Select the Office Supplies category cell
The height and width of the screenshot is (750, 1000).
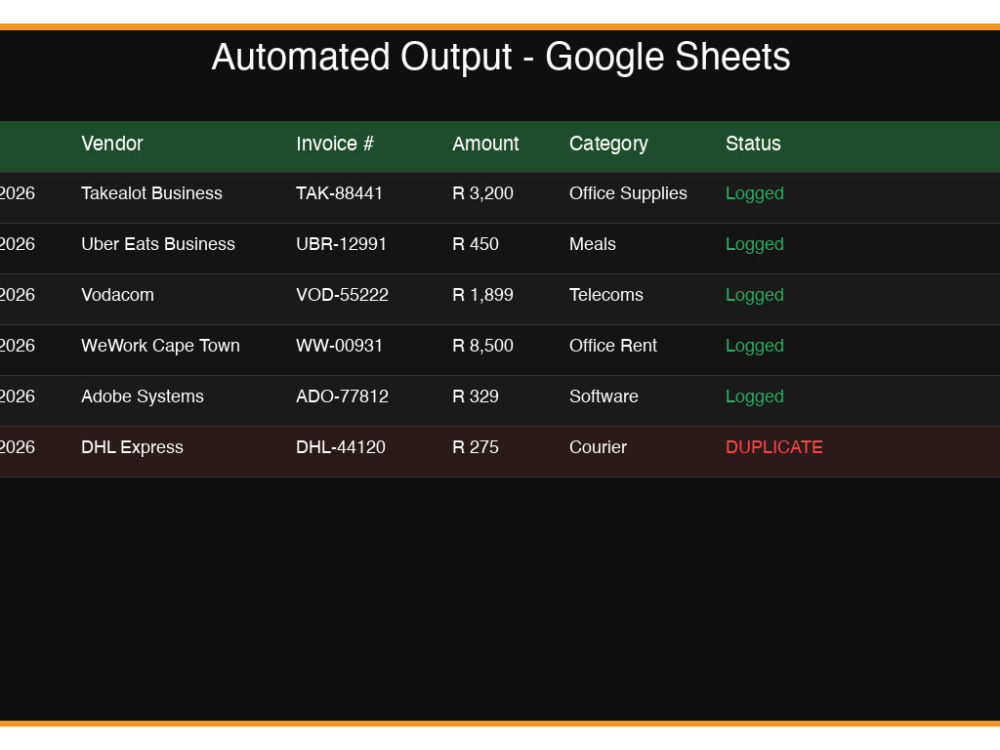coord(628,194)
